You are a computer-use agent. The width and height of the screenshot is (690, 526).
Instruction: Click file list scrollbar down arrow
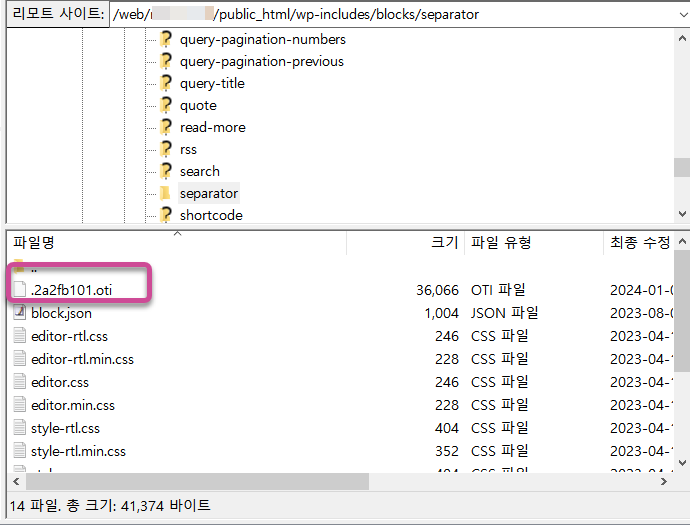pos(682,462)
